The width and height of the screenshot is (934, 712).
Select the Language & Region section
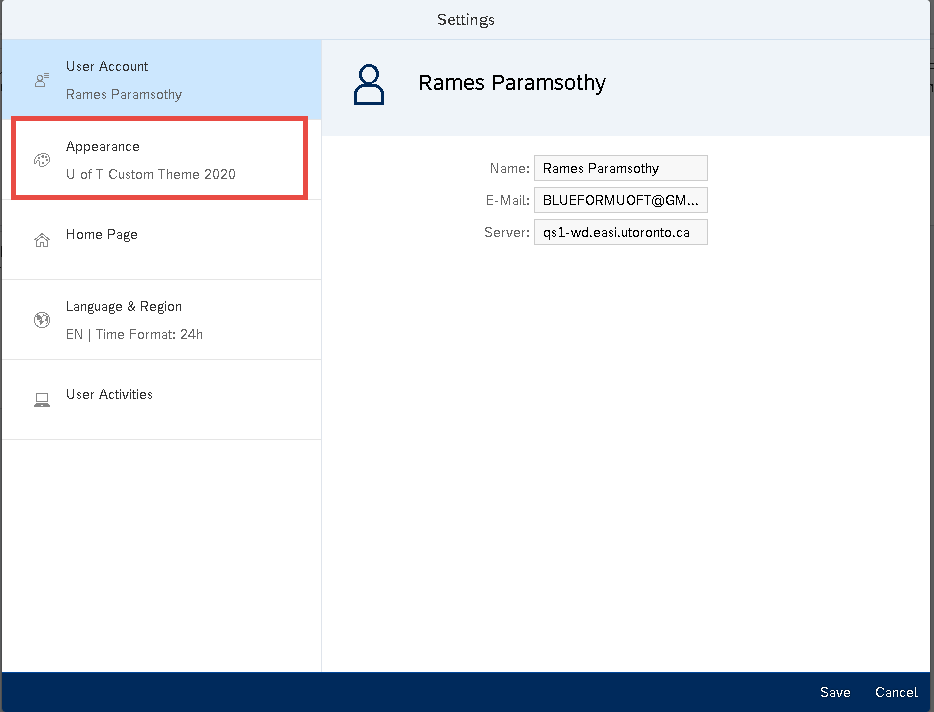point(161,320)
